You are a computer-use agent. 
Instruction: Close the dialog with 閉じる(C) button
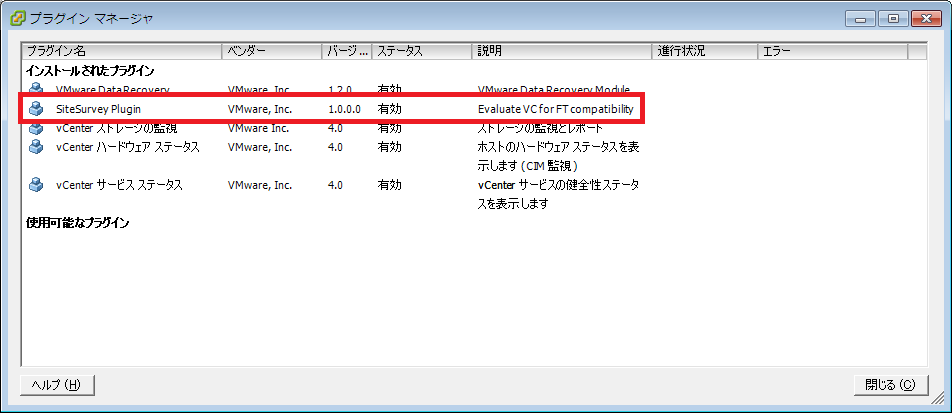click(891, 384)
